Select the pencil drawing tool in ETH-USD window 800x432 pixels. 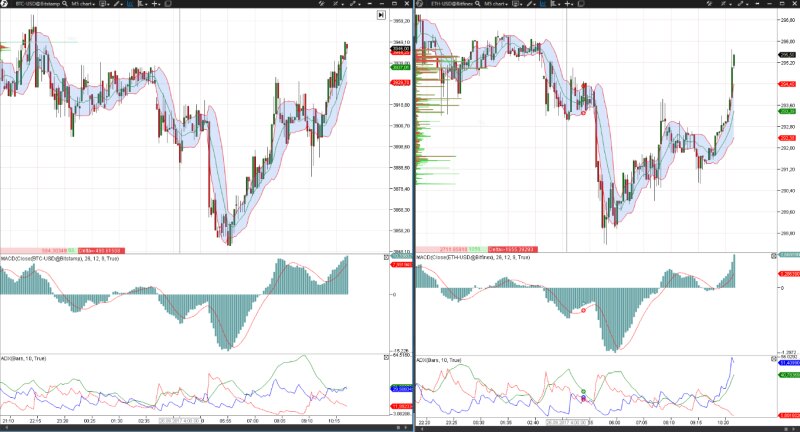pyautogui.click(x=529, y=4)
